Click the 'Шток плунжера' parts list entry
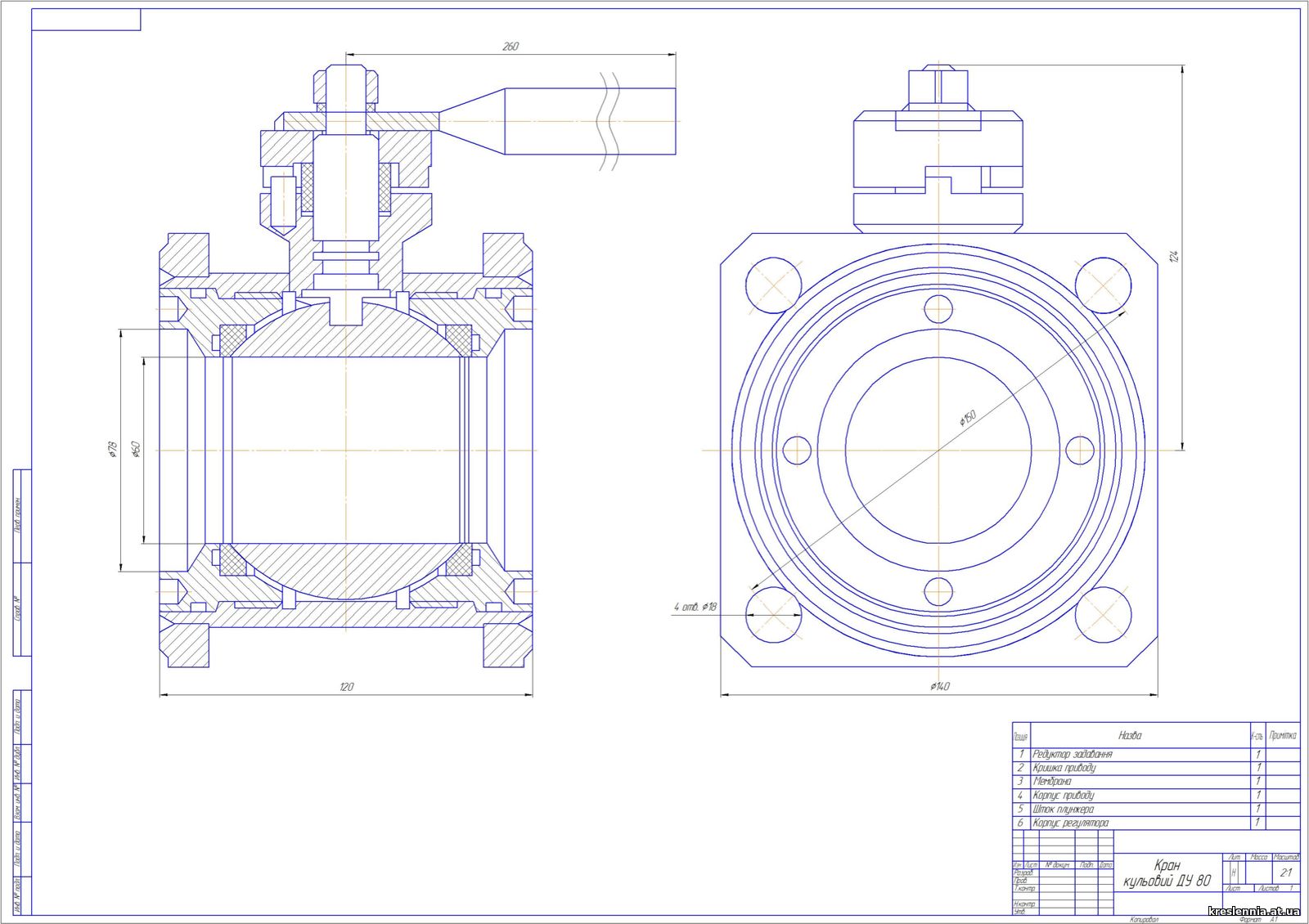Viewport: 1309px width, 924px height. pyautogui.click(x=1063, y=809)
